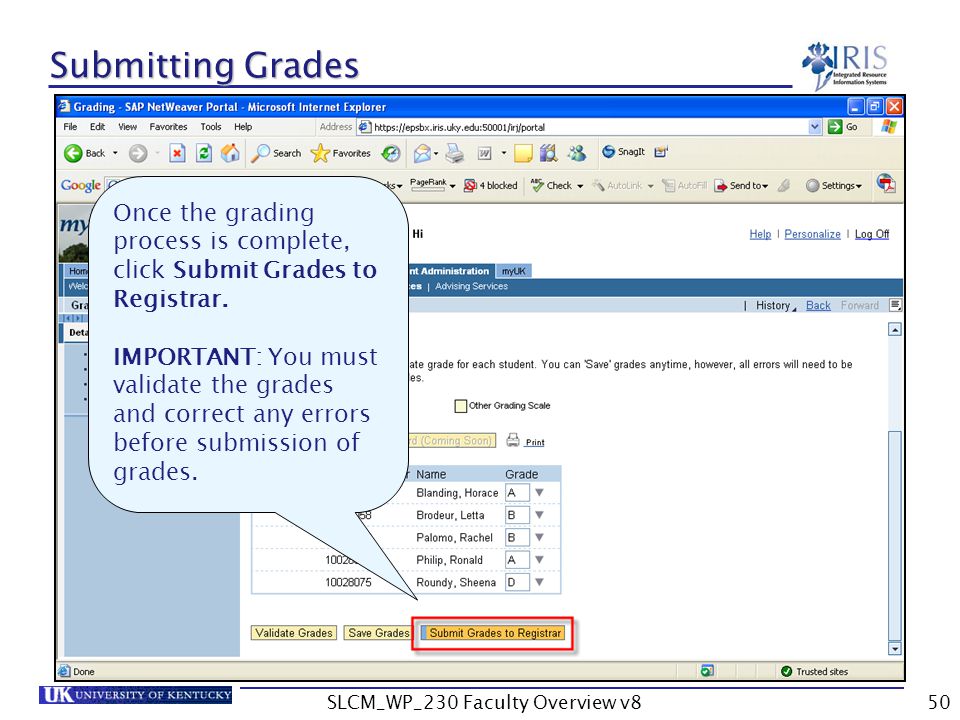Open the Tools menu
Viewport: 960px width, 720px height.
point(211,127)
